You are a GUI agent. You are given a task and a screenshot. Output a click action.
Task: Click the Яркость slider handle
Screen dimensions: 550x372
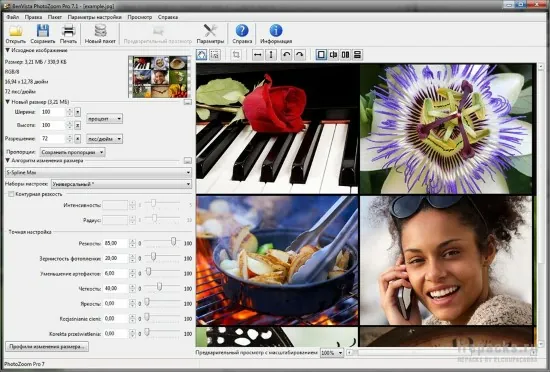(147, 302)
